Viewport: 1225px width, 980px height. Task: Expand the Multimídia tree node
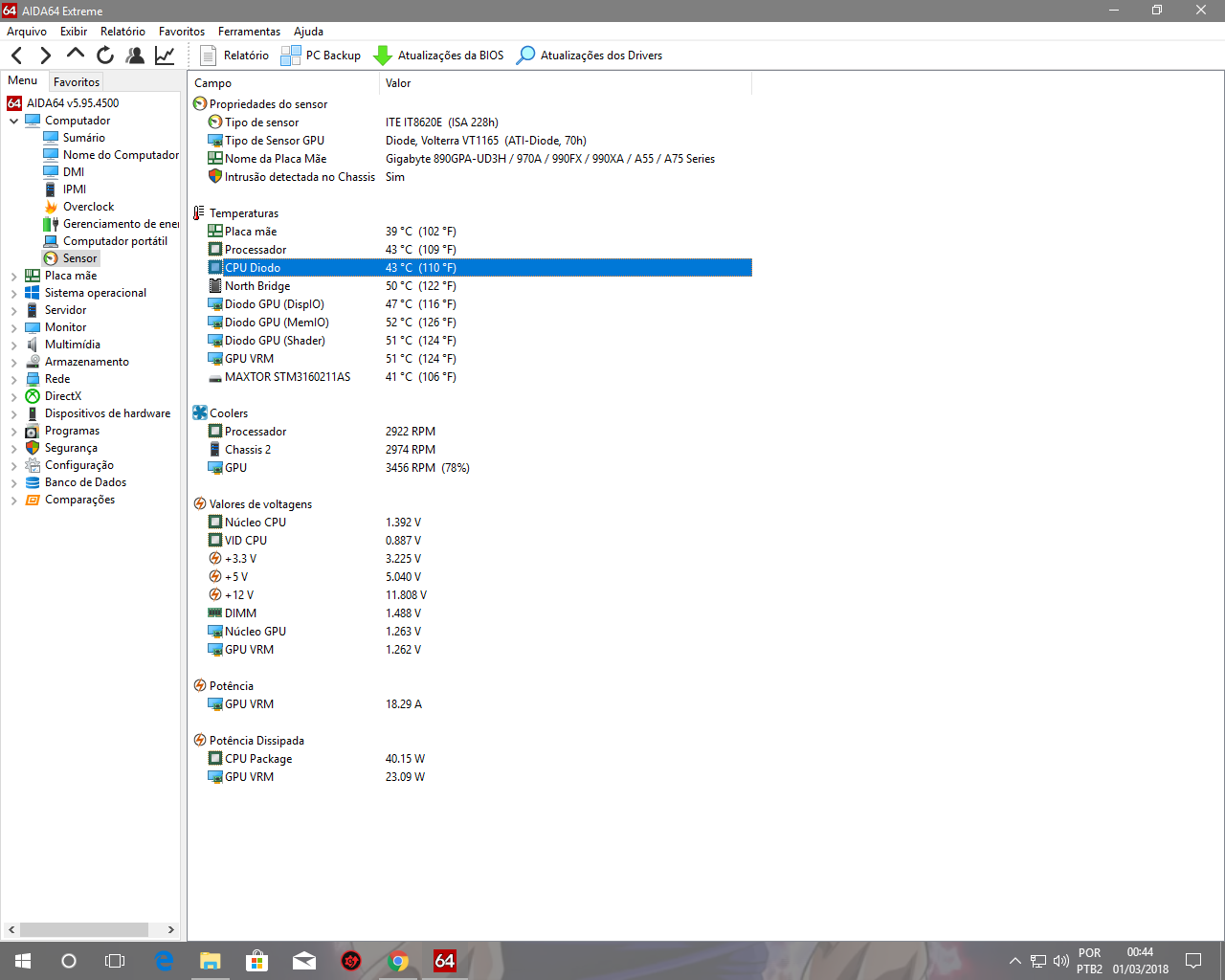(13, 345)
